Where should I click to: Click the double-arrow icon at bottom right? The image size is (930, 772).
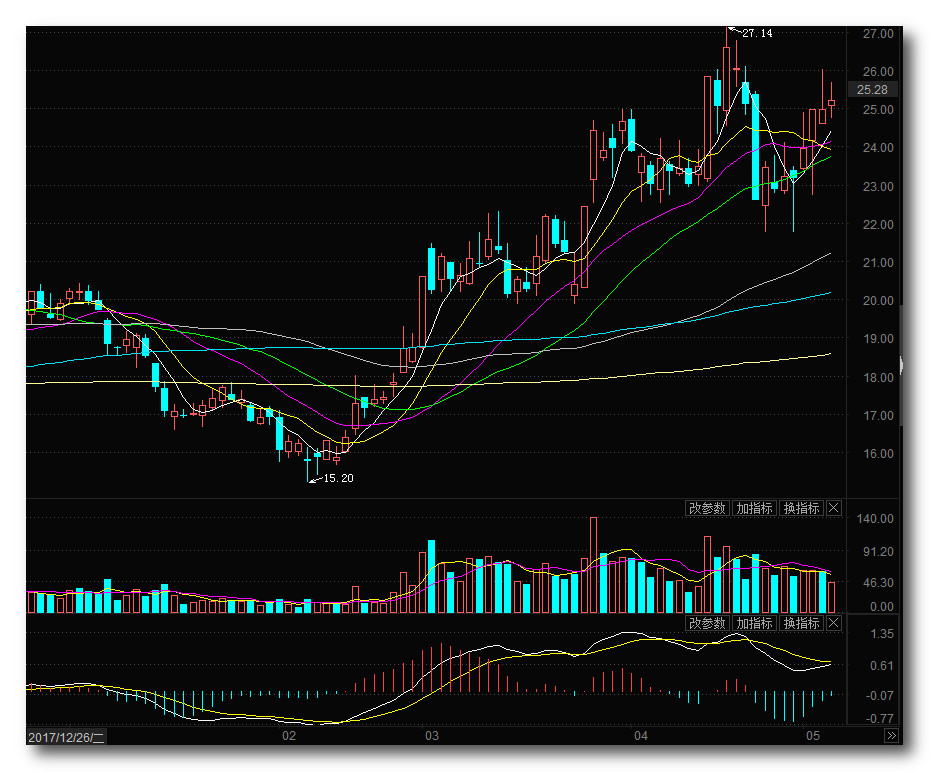[891, 736]
